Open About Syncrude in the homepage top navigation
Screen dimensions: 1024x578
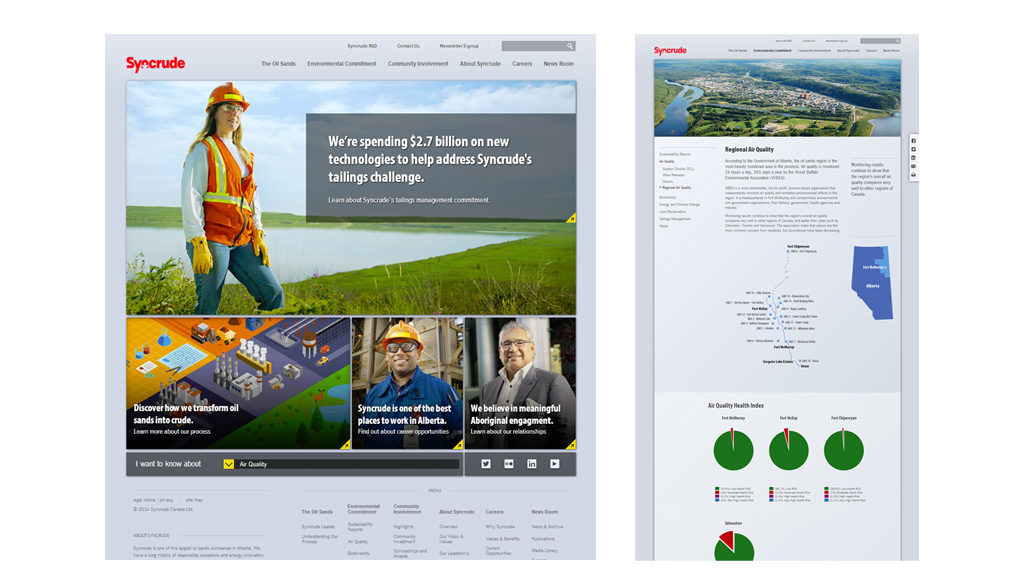coord(480,64)
